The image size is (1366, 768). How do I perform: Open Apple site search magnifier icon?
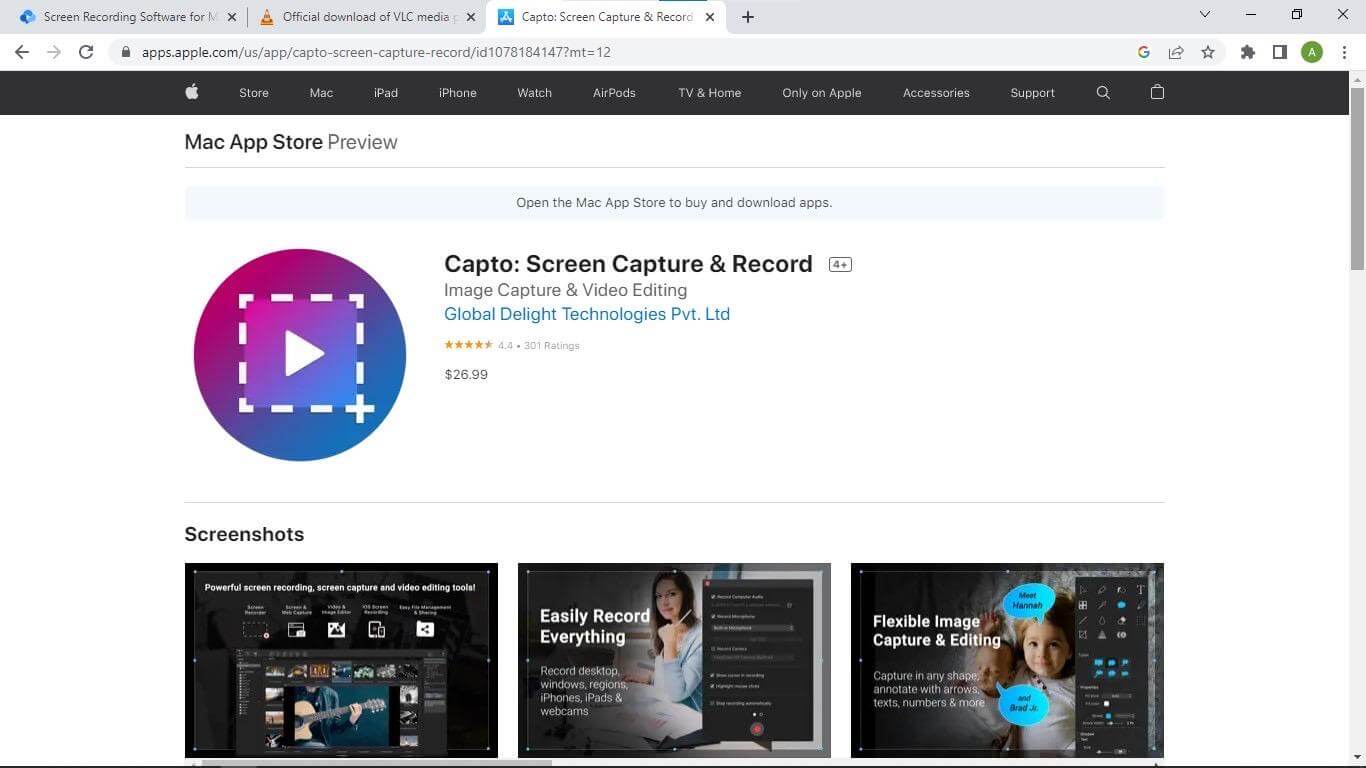(1102, 92)
